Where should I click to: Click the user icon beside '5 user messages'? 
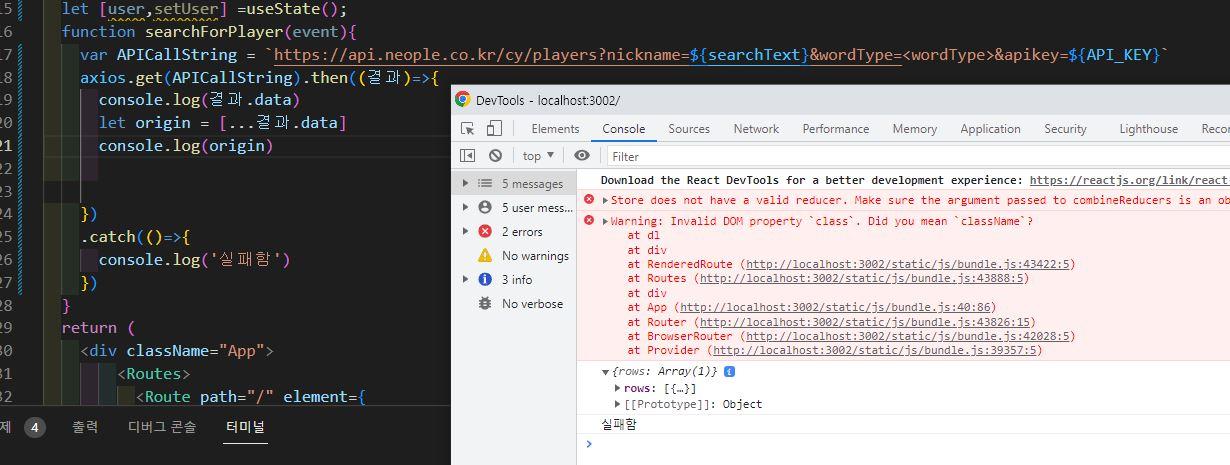(x=485, y=207)
